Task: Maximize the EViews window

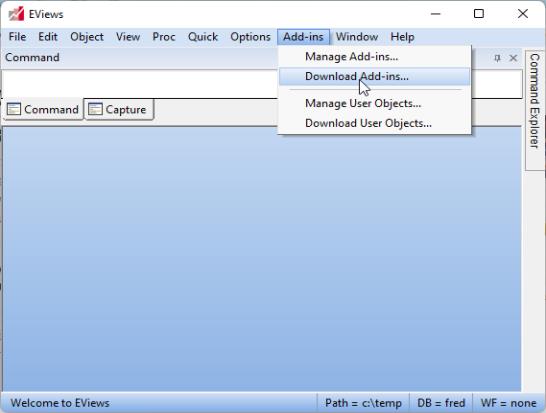Action: 479,14
